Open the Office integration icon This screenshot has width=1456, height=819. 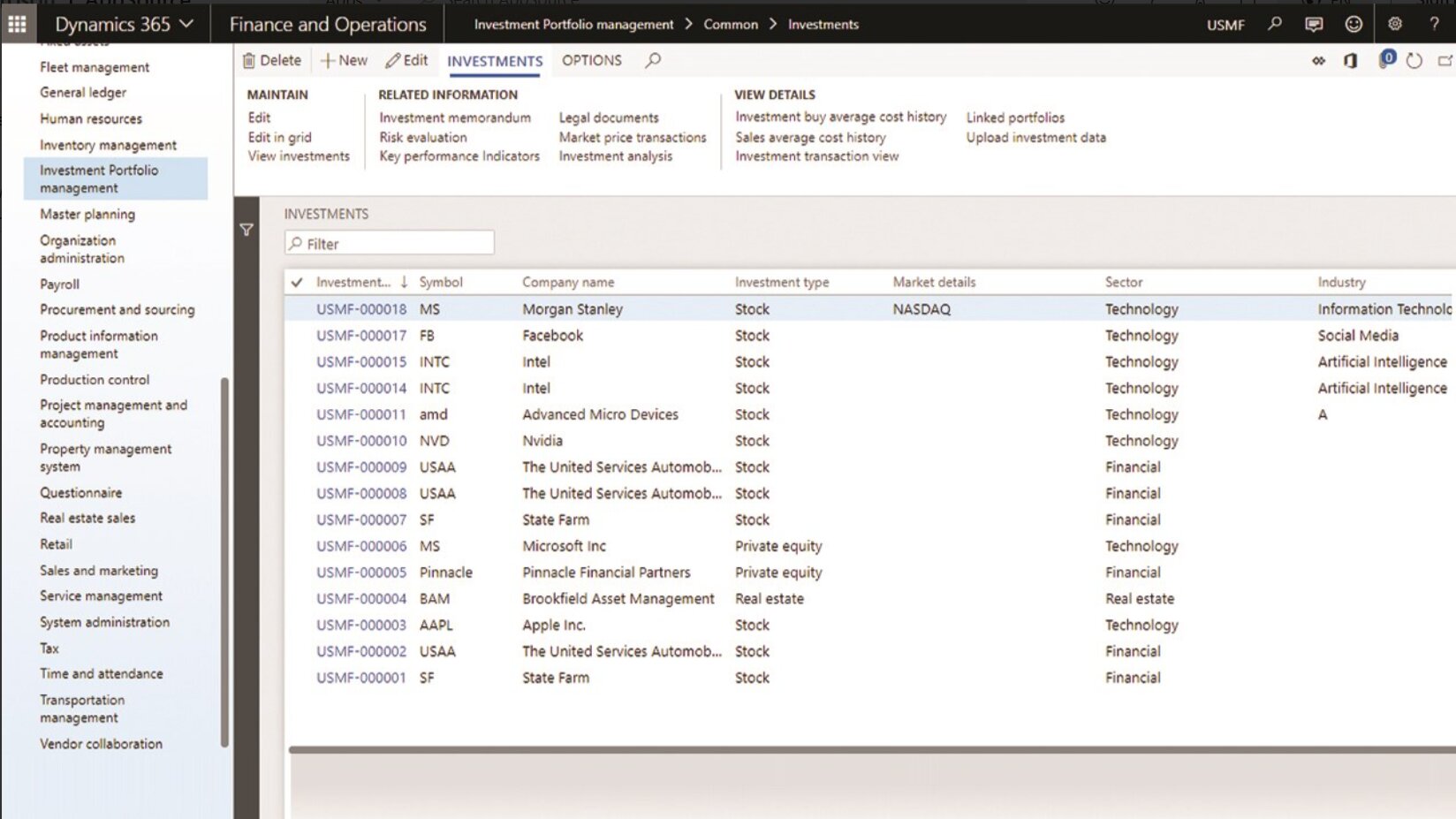pos(1350,61)
